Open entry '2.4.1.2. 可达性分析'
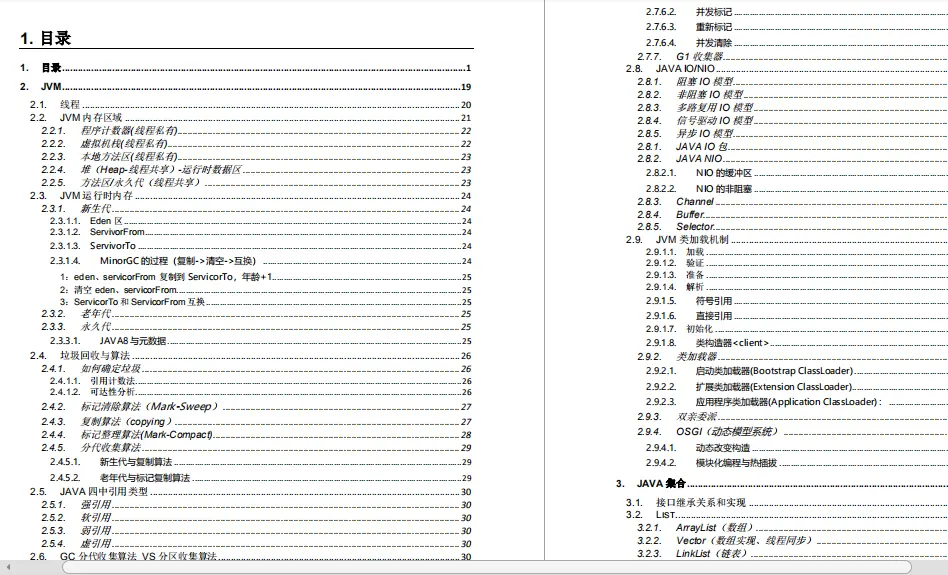The width and height of the screenshot is (948, 575). point(261,392)
